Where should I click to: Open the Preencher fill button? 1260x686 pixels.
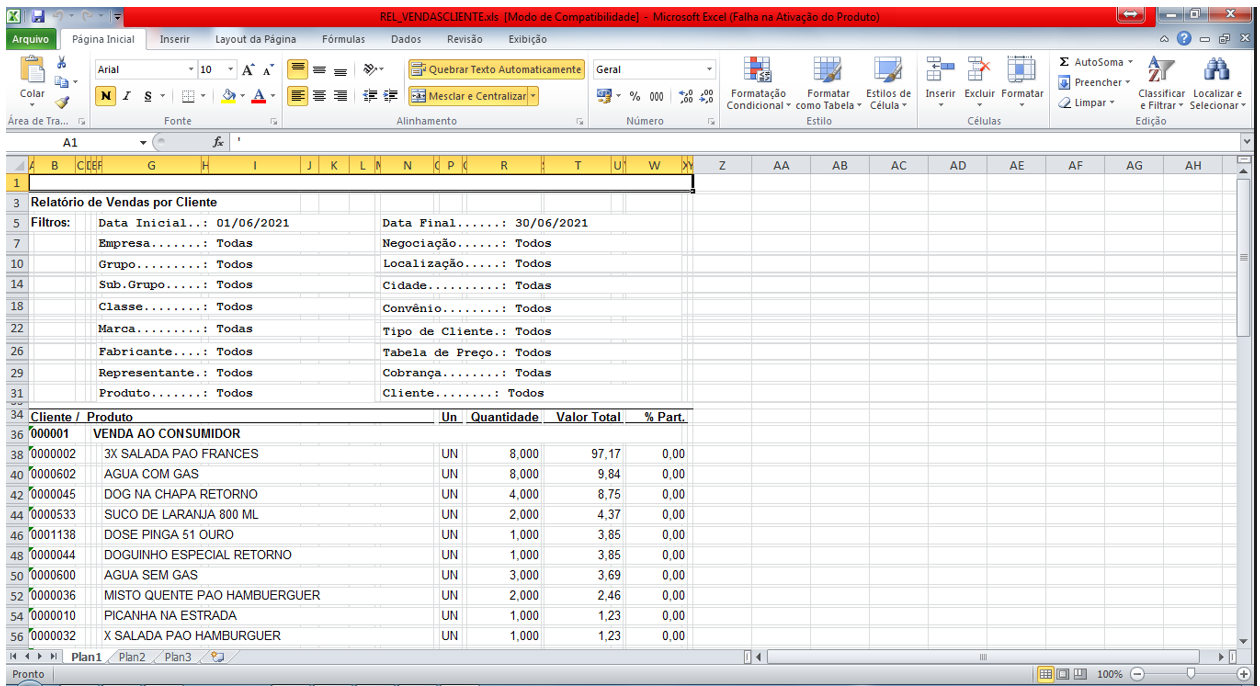(1094, 82)
